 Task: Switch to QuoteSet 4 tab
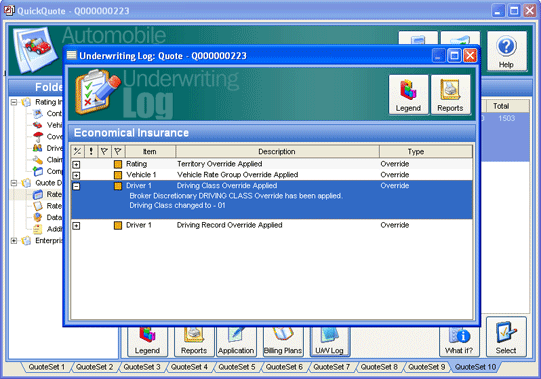coord(189,367)
